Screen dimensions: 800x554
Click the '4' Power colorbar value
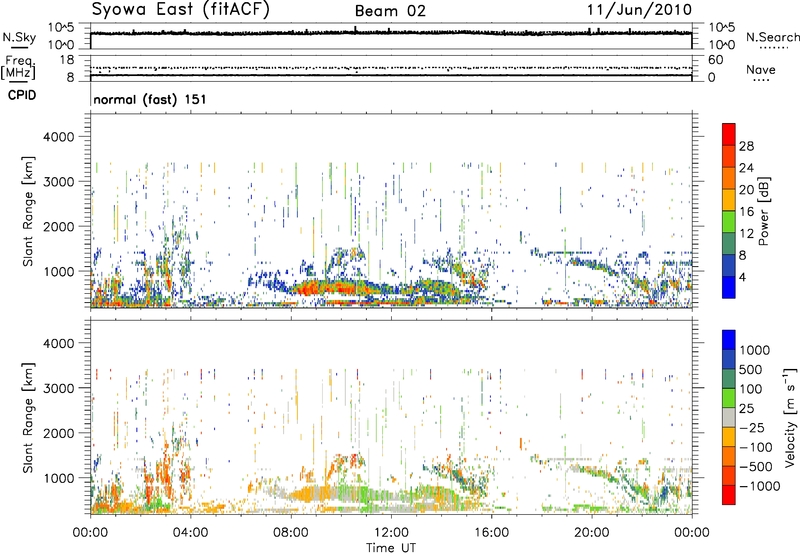(742, 277)
